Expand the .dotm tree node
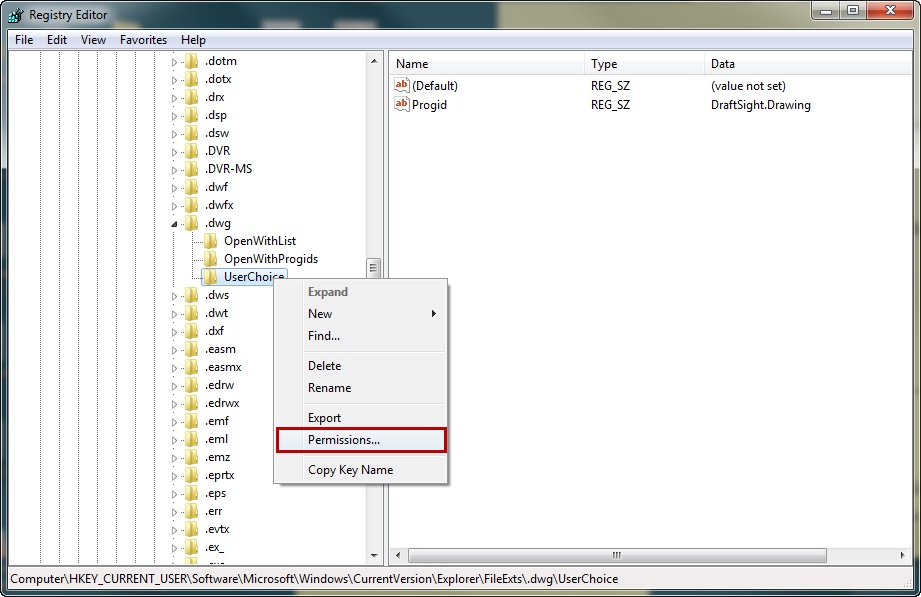The width and height of the screenshot is (921, 597). pos(174,62)
